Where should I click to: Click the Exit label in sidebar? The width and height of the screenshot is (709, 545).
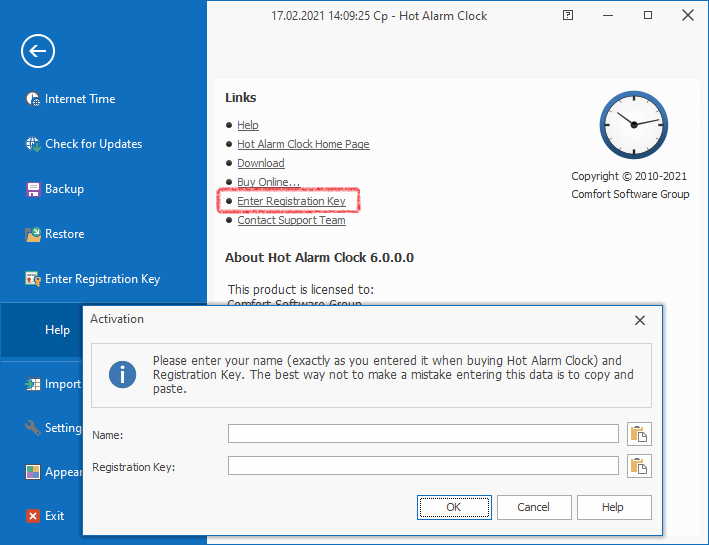(55, 516)
